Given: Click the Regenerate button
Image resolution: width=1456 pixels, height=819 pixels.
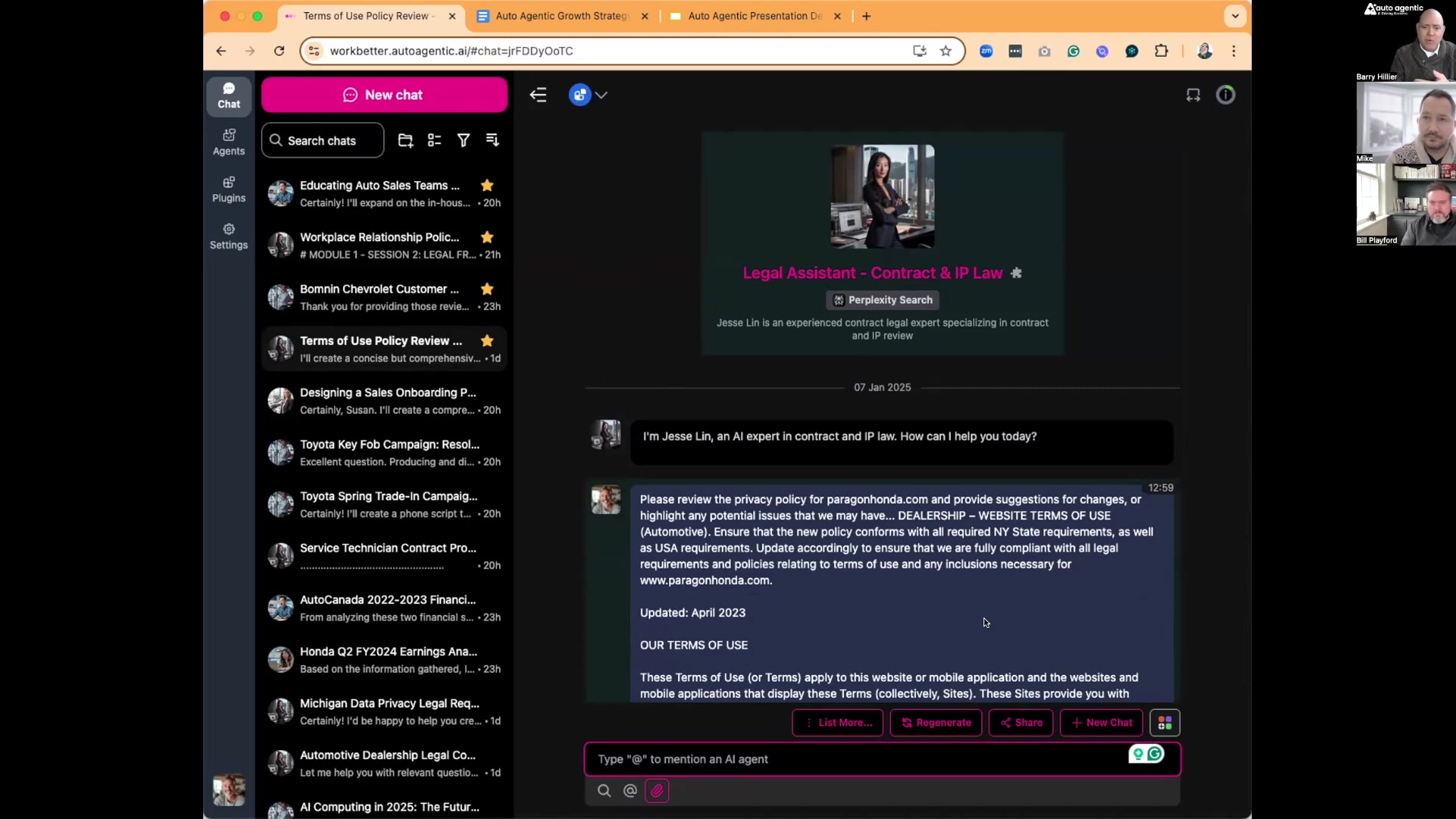Looking at the screenshot, I should (x=937, y=723).
